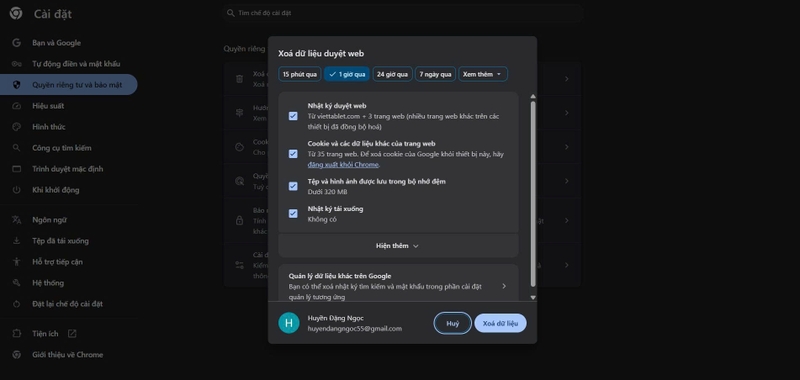Viewport: 800px width, 380px height.
Task: Open the Xem thêm time range dropdown
Action: (x=483, y=74)
